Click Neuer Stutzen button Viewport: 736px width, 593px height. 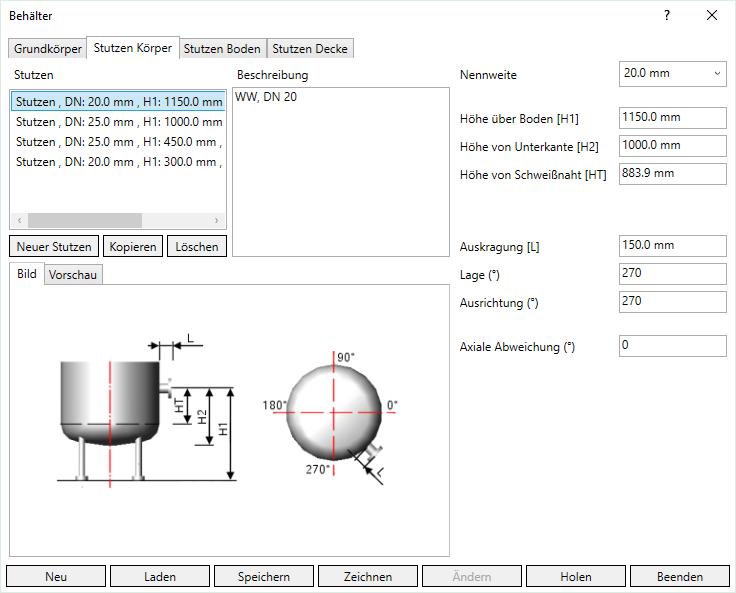(x=54, y=246)
